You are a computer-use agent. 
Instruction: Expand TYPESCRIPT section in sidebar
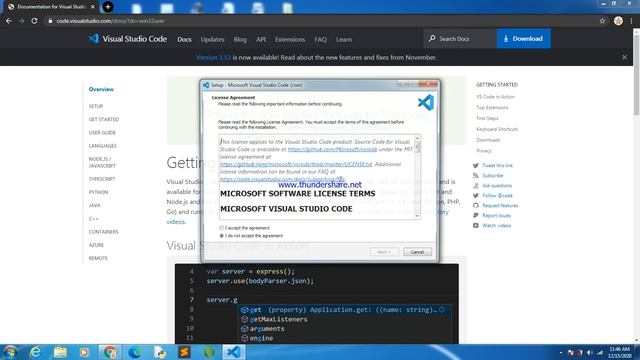[102, 179]
